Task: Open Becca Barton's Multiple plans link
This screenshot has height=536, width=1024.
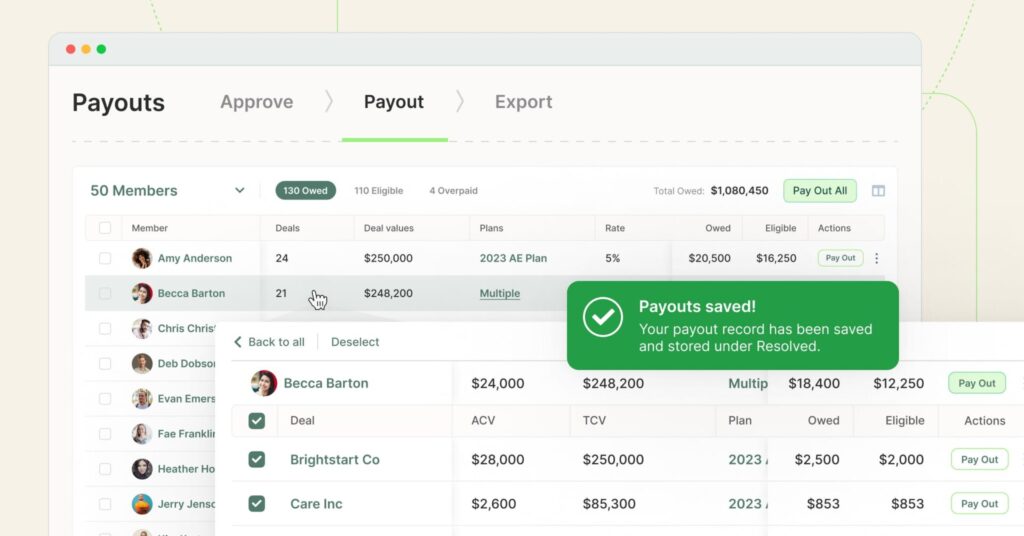Action: (500, 294)
